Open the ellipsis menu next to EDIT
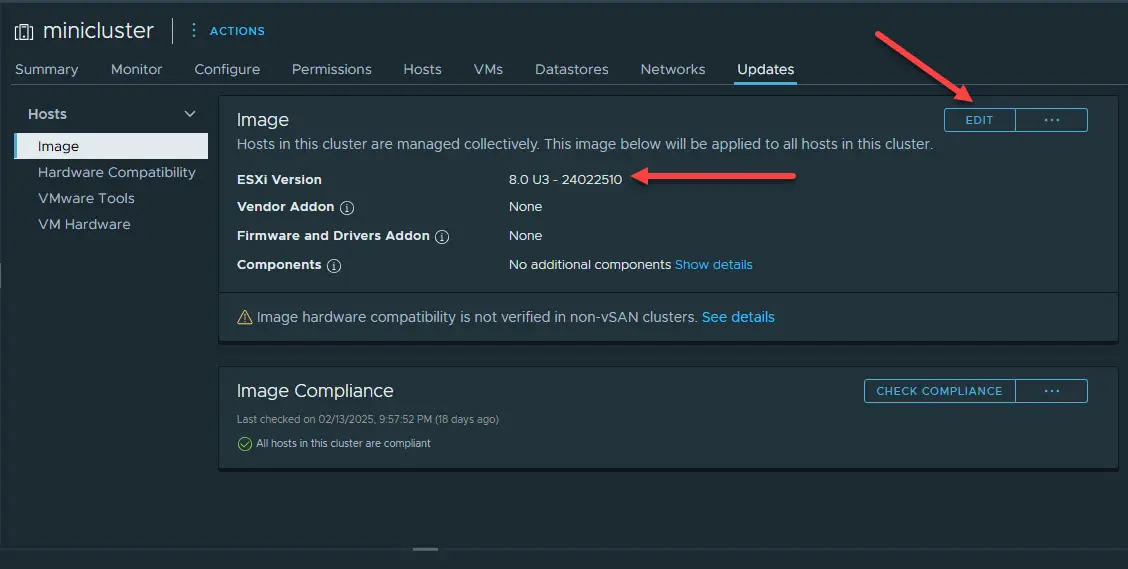 coord(1052,120)
